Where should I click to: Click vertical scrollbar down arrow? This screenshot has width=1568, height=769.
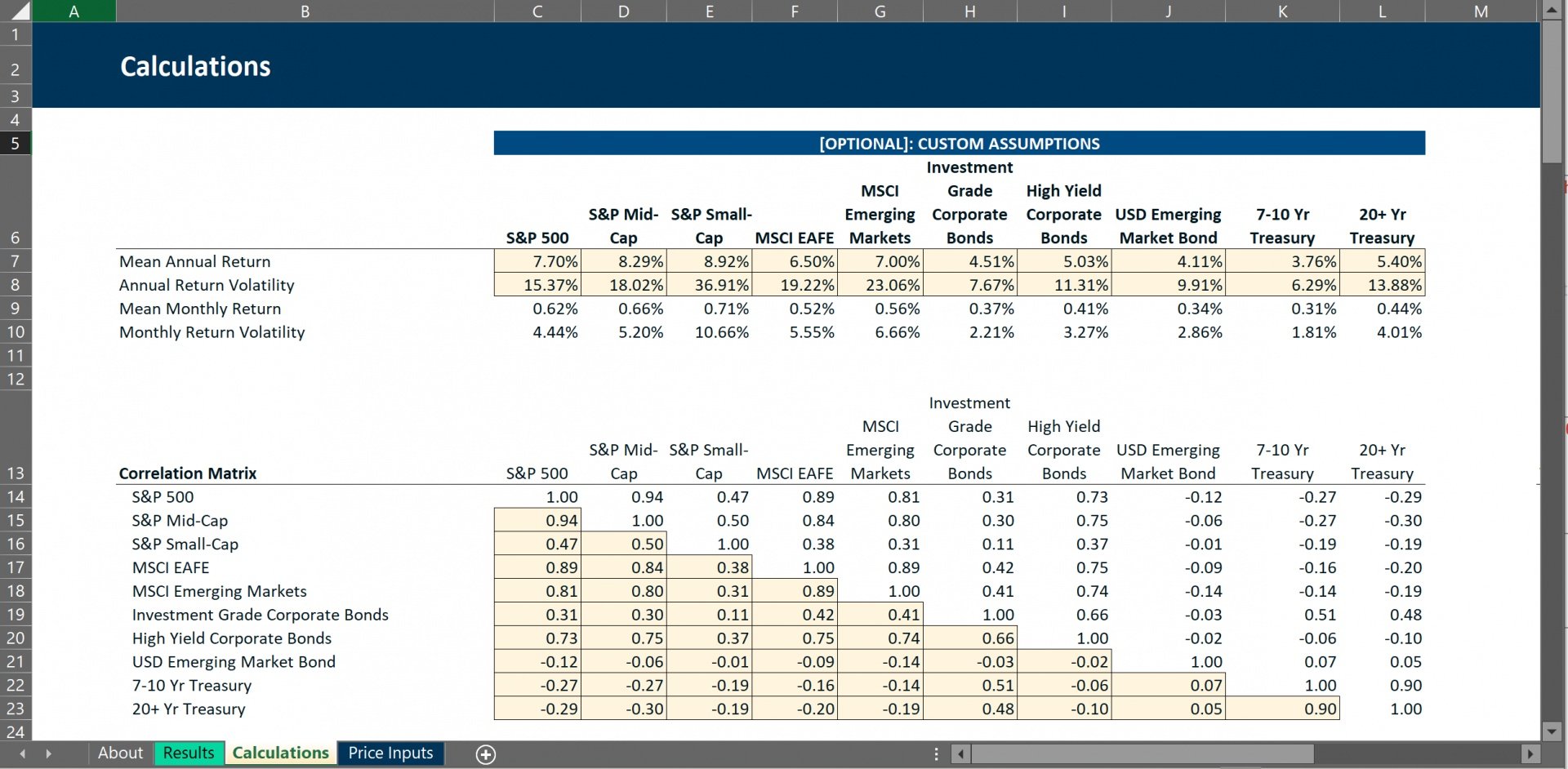pyautogui.click(x=1552, y=731)
